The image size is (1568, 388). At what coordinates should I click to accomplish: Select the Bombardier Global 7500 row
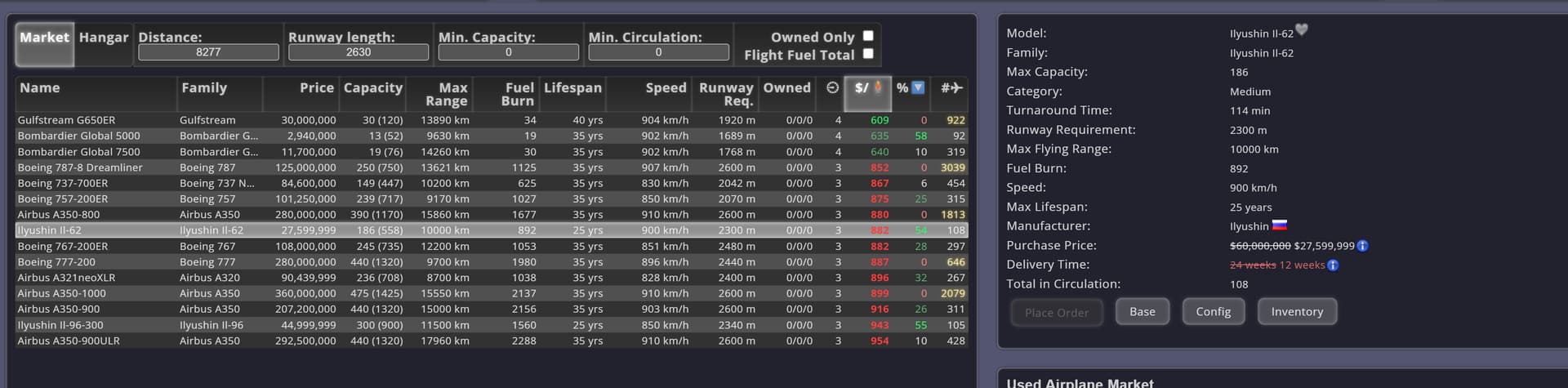click(x=492, y=151)
